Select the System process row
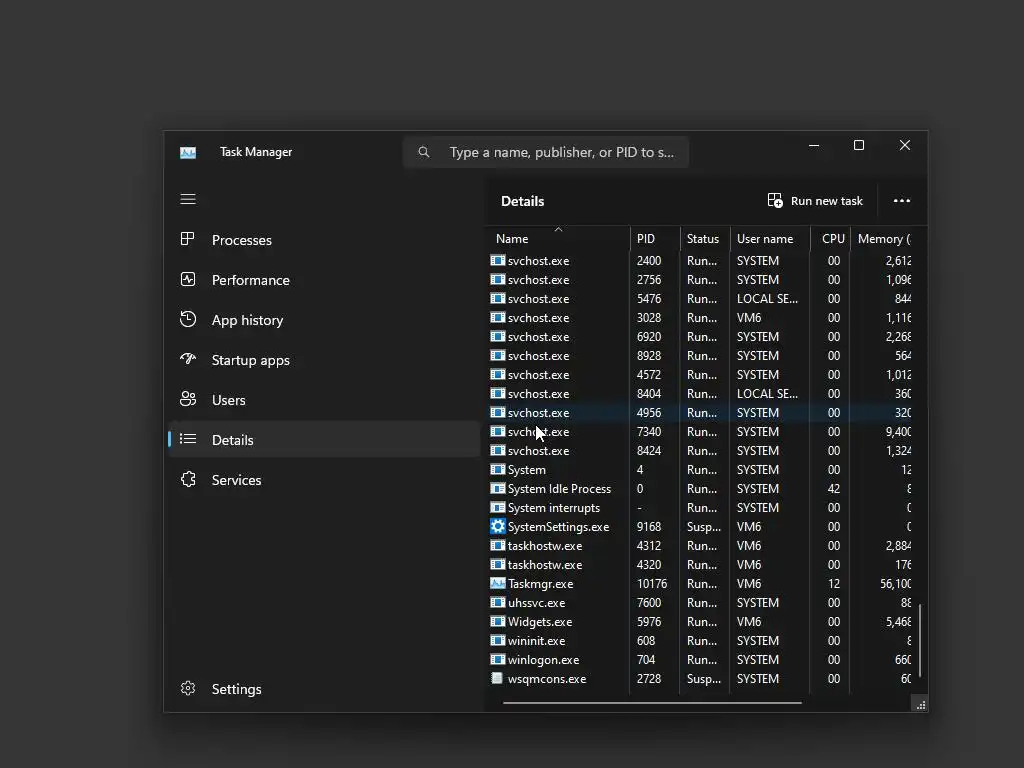The height and width of the screenshot is (768, 1024). click(700, 470)
